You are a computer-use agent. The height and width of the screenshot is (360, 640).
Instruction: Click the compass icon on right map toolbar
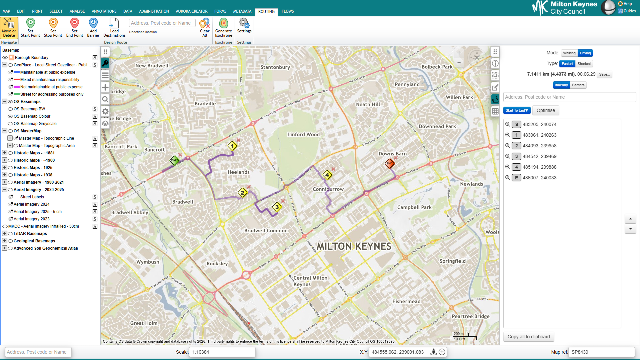coord(495,64)
